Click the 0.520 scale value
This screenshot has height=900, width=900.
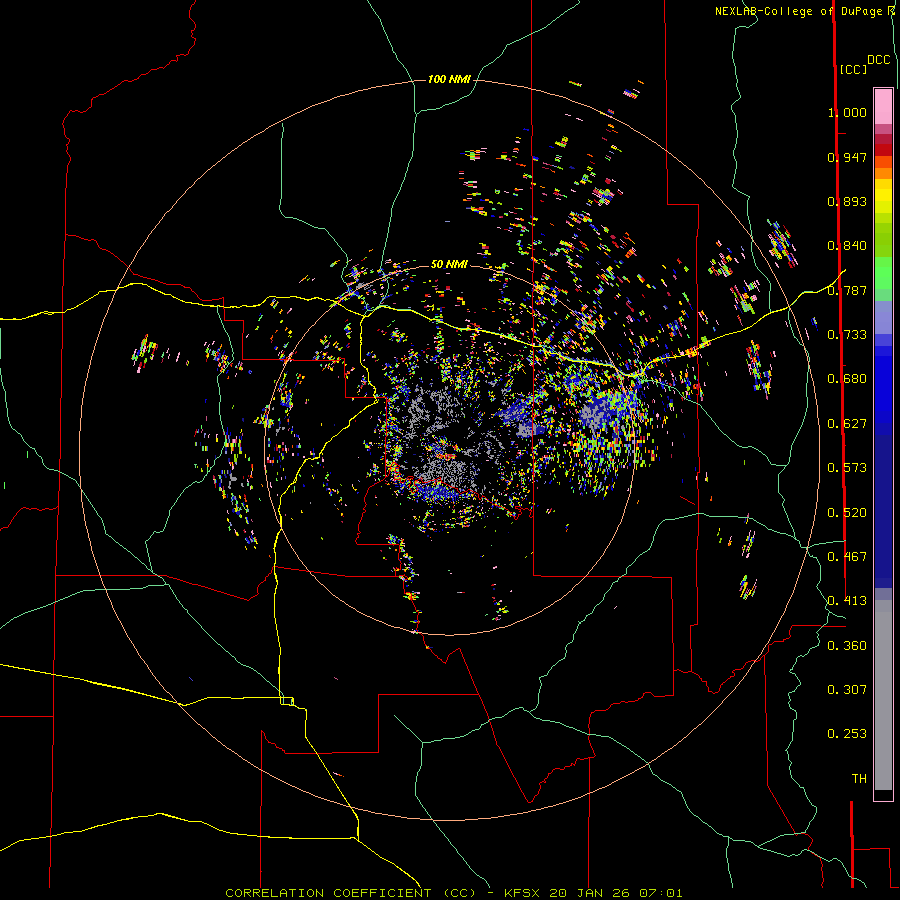tap(847, 513)
